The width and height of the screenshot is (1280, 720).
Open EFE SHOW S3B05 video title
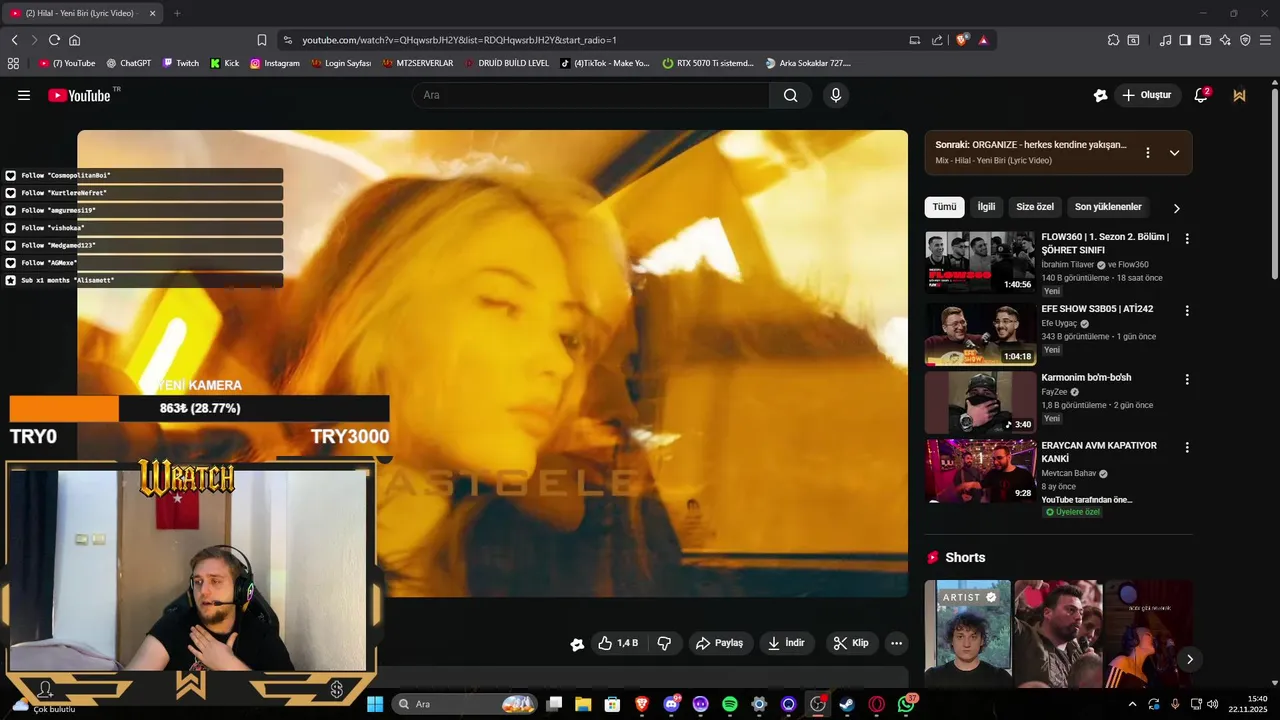(x=1097, y=309)
